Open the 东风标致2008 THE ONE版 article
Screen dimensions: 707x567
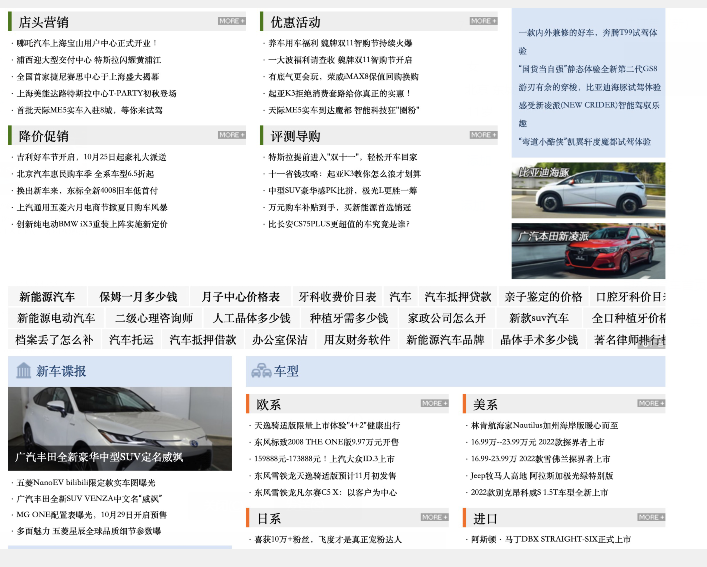(326, 442)
